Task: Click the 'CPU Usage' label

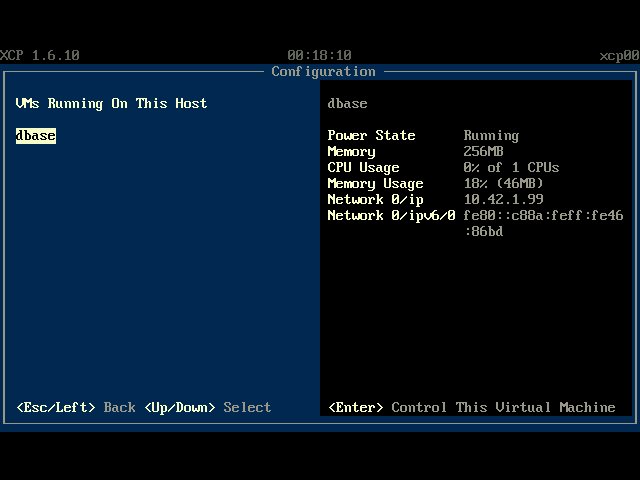Action: (x=363, y=167)
